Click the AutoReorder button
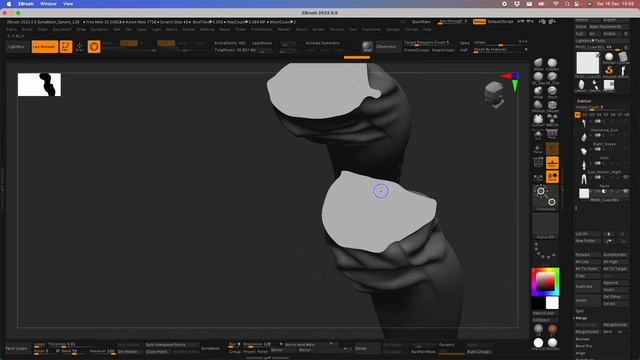 pyautogui.click(x=615, y=255)
